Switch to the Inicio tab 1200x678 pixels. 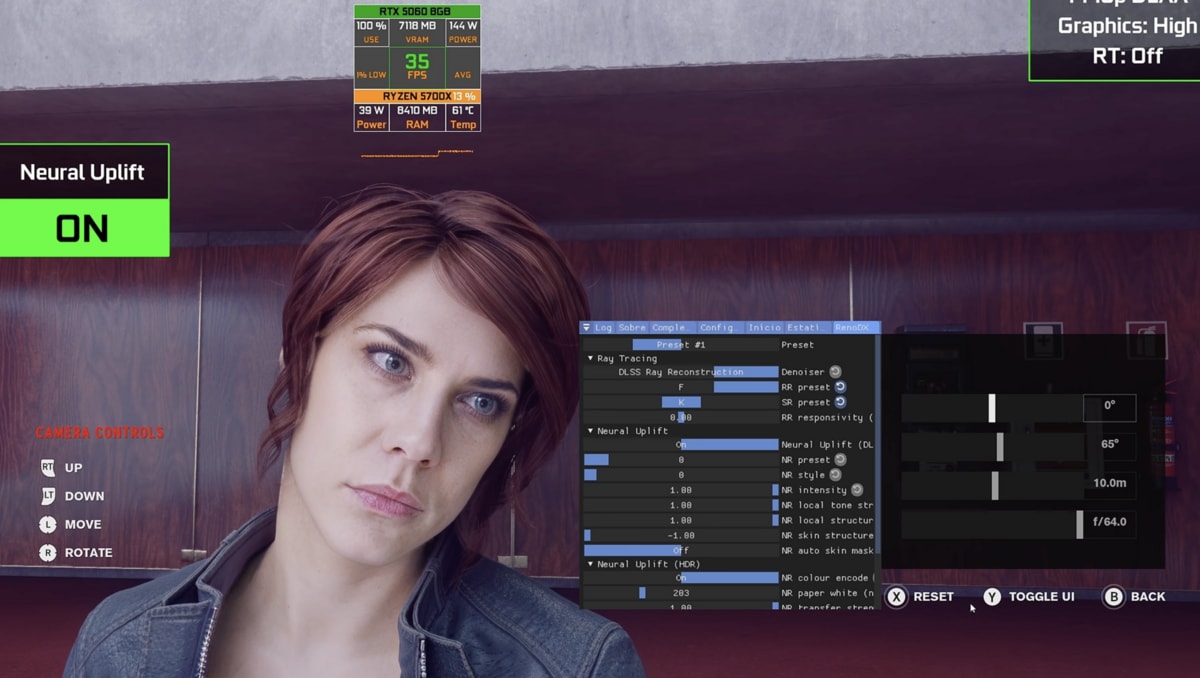point(764,328)
